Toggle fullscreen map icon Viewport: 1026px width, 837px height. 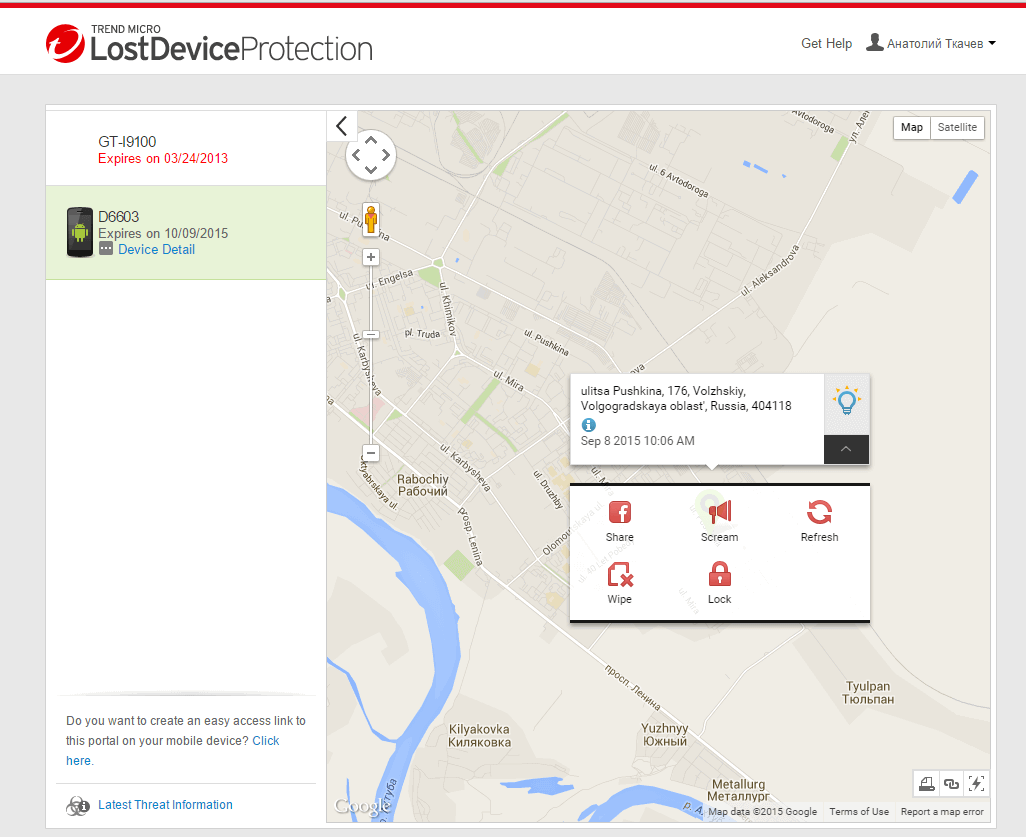(x=976, y=783)
